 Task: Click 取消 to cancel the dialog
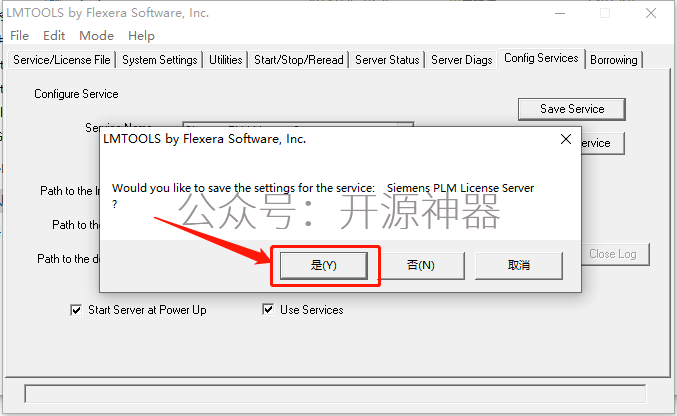click(x=519, y=265)
